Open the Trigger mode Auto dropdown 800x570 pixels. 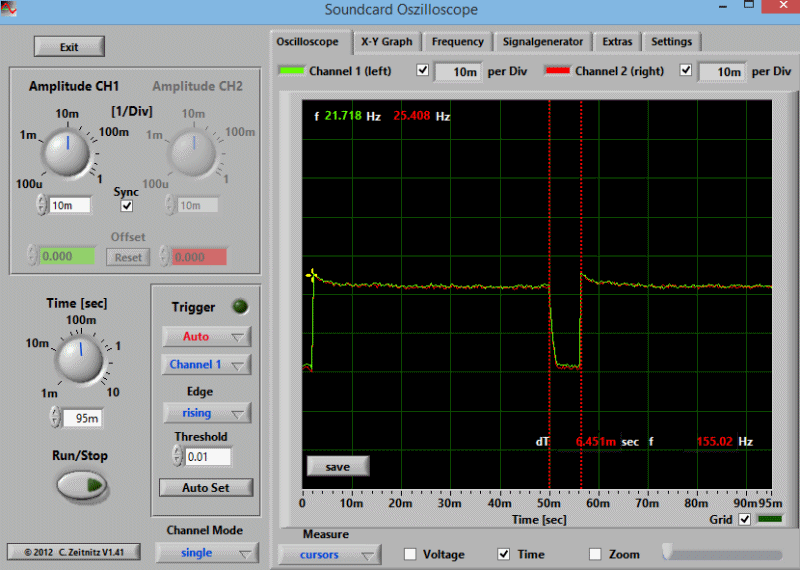206,337
